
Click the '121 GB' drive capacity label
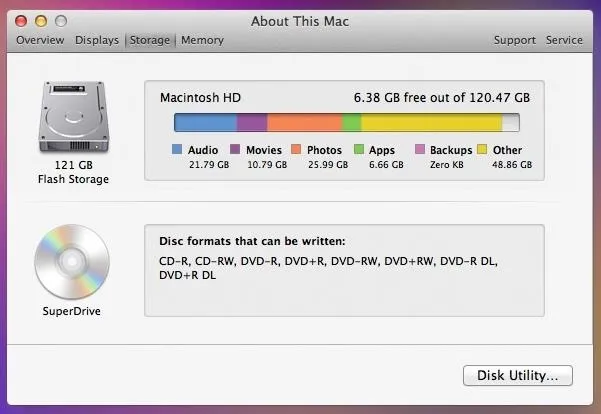click(74, 165)
